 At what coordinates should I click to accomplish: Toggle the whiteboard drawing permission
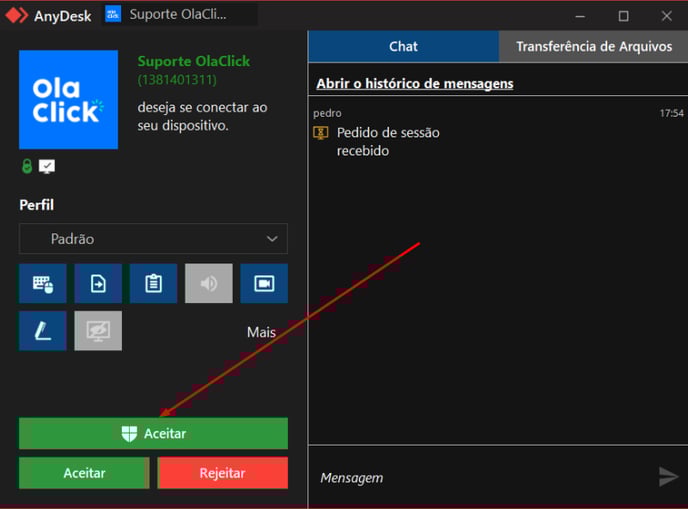pos(43,331)
